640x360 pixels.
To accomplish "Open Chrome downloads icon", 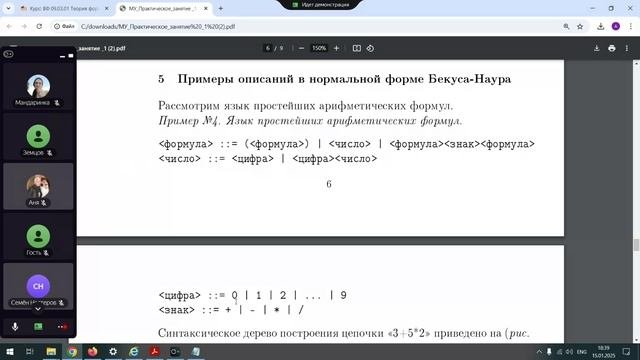I will pyautogui.click(x=600, y=26).
